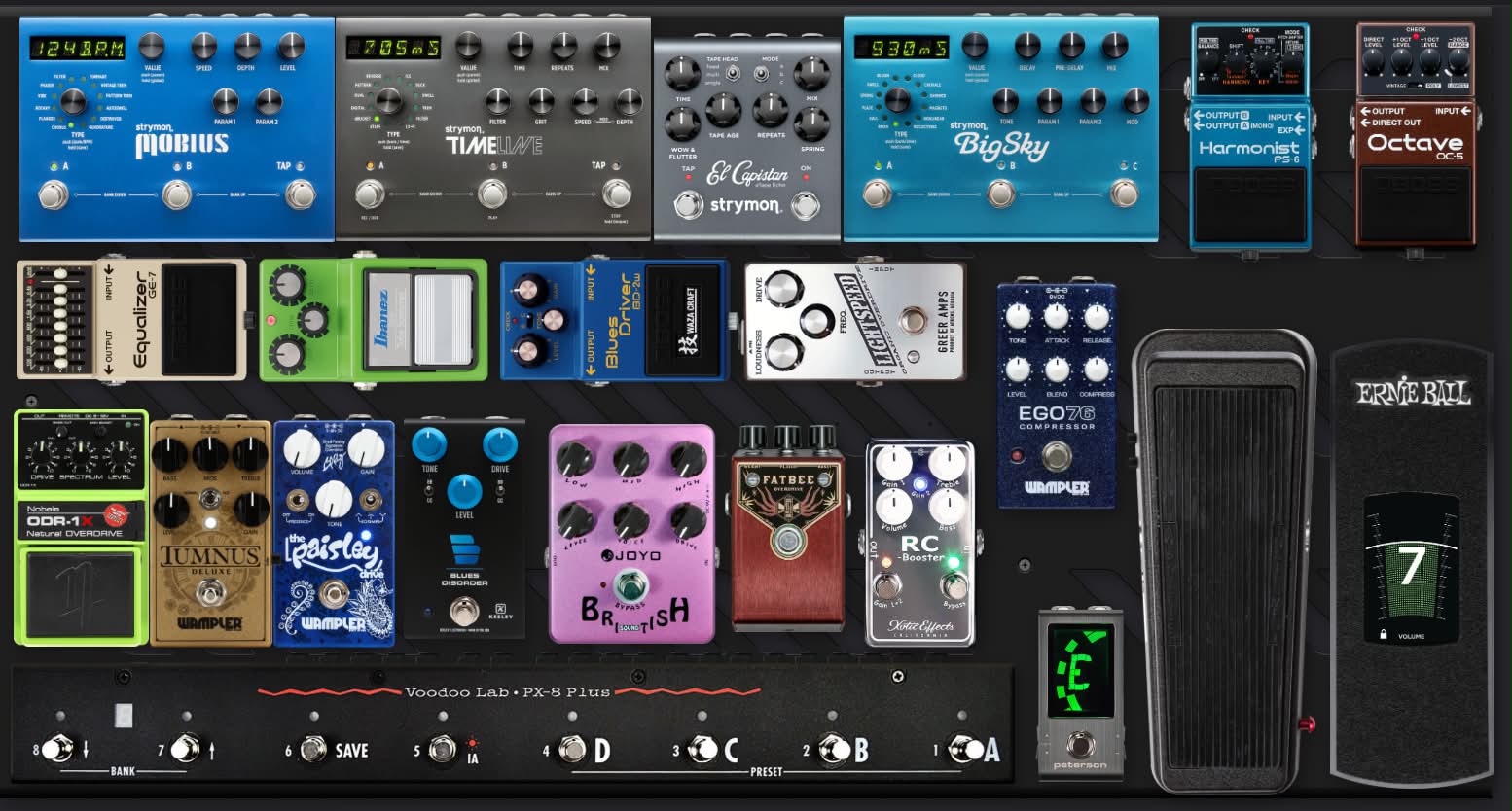Click the BigSky C footswitch
1512x811 pixels.
1124,194
